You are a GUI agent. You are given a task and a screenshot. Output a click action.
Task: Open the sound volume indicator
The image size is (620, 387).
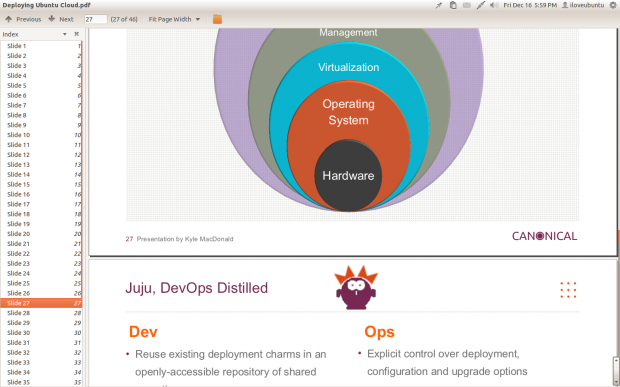point(494,5)
